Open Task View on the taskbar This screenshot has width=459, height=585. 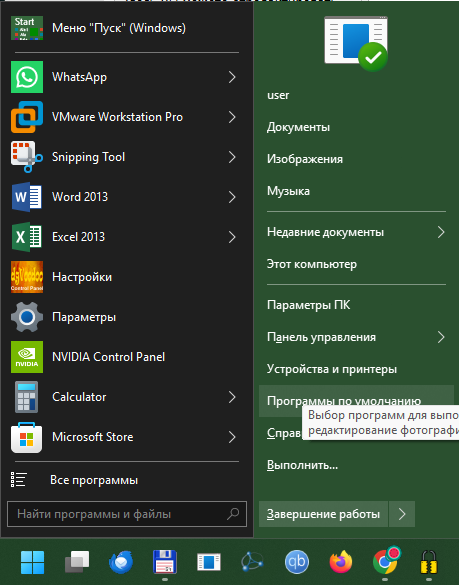[77, 562]
